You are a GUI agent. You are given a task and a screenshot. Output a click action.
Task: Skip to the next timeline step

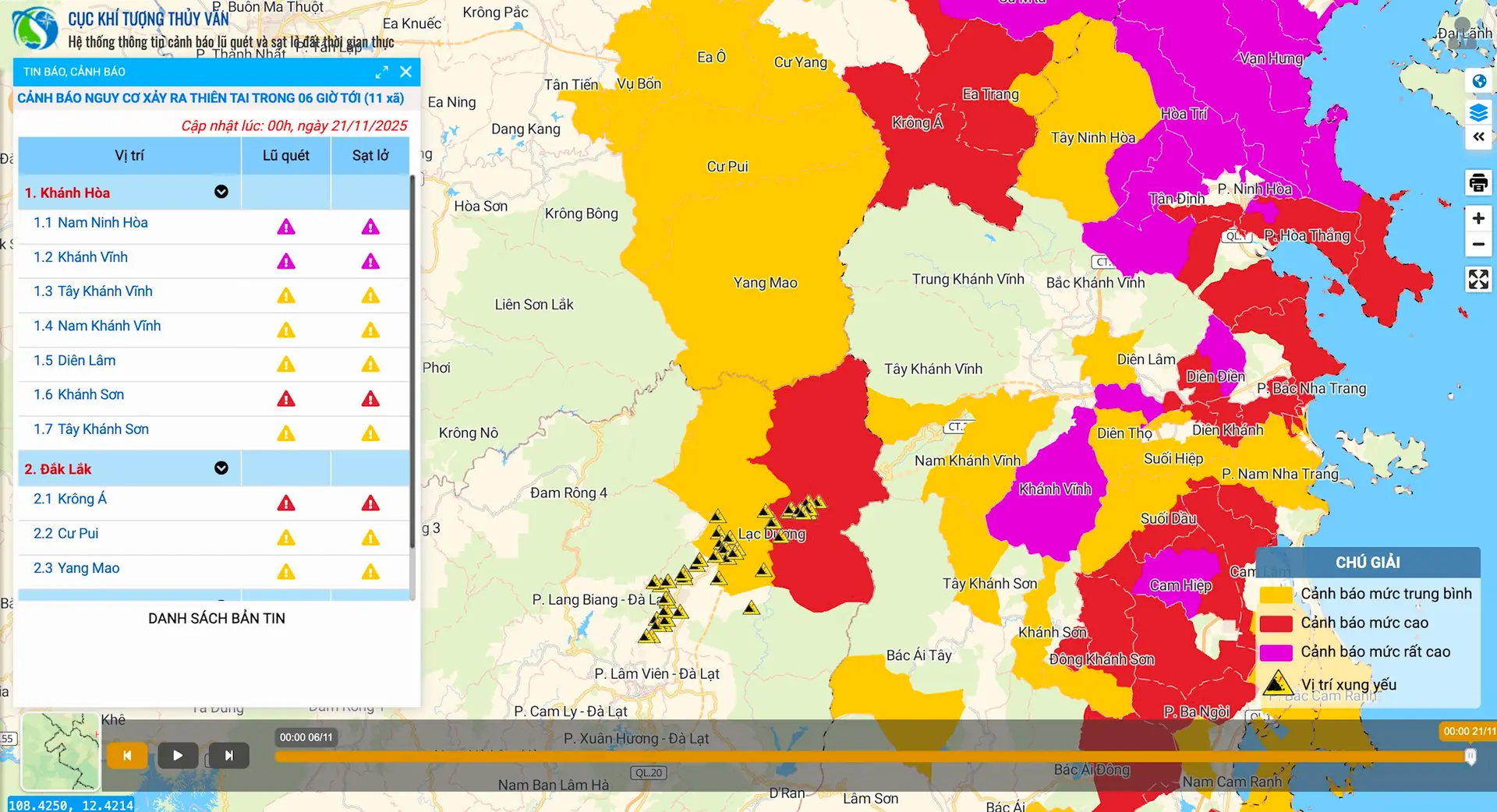(x=228, y=755)
